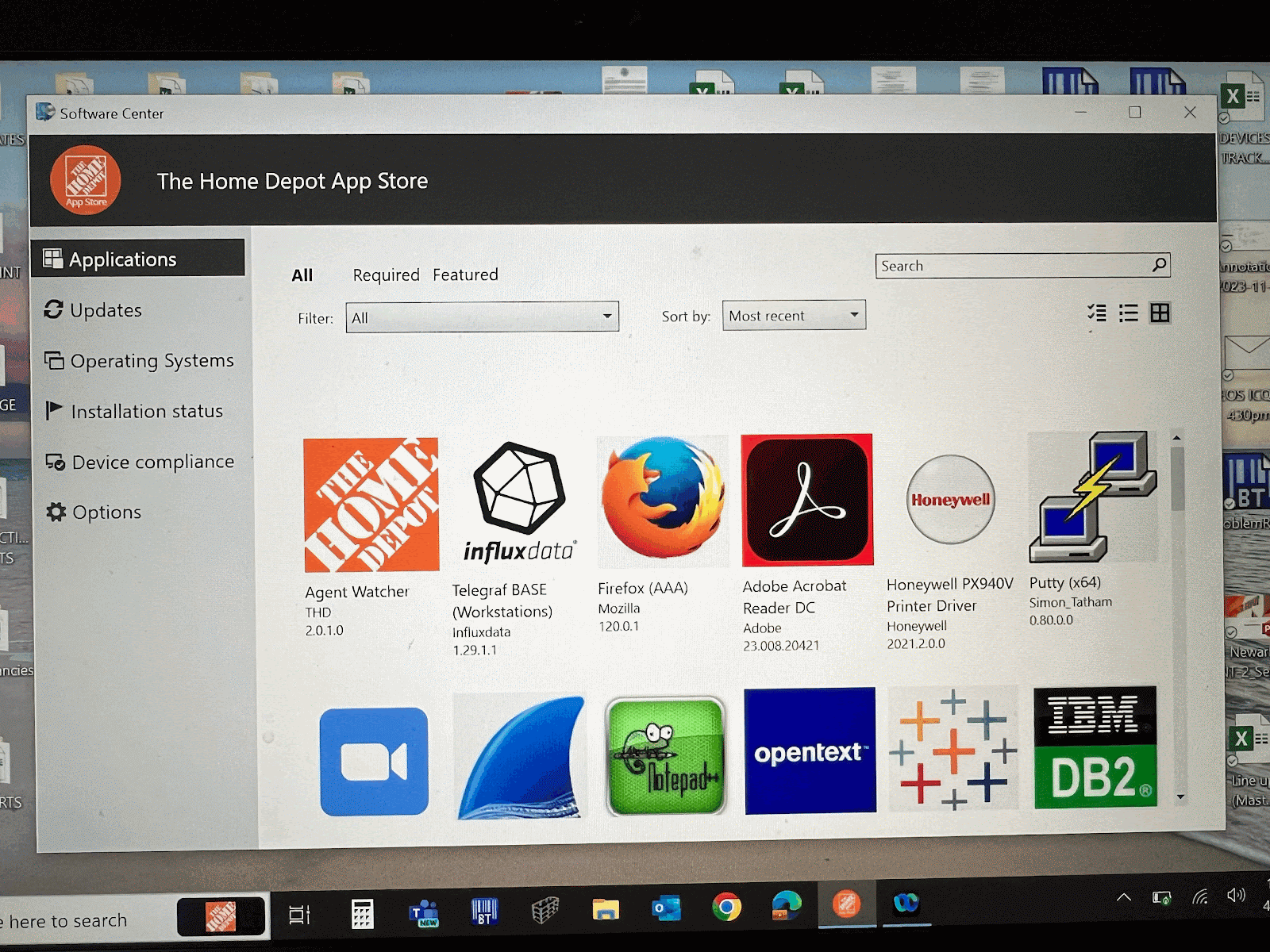Select the Honeywell PX940V Printer Driver icon

click(x=951, y=500)
